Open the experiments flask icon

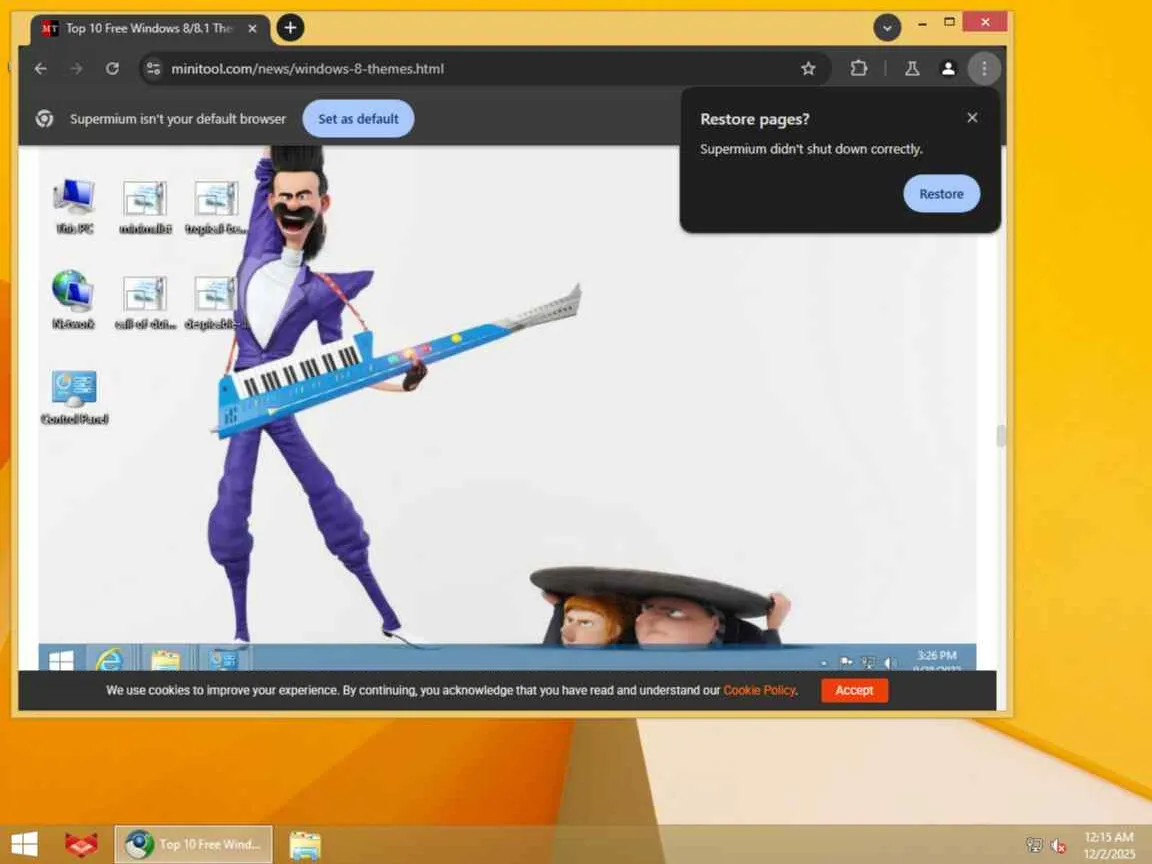[x=912, y=68]
